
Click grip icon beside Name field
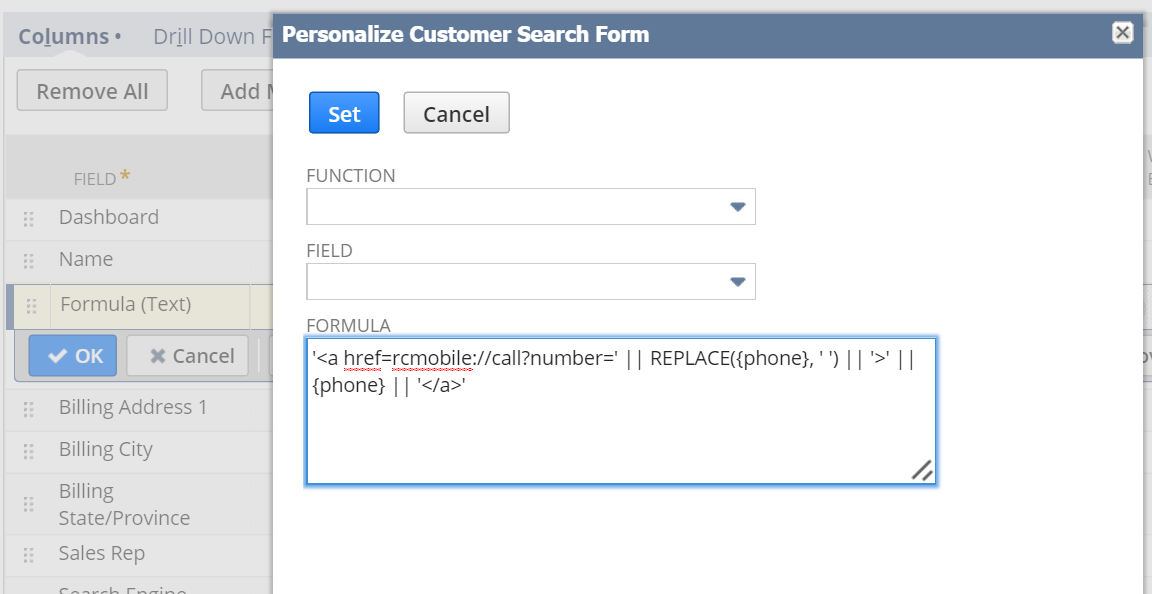pos(29,260)
